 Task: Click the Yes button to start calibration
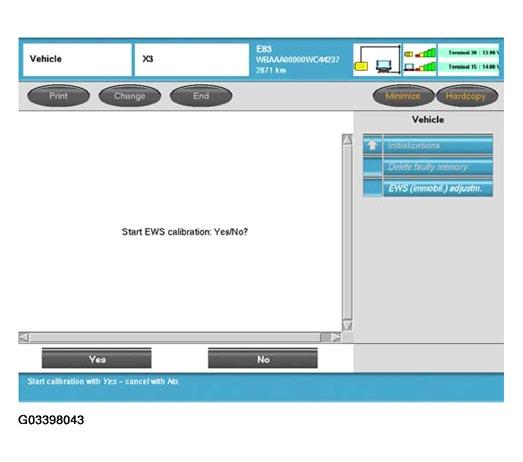click(96, 358)
